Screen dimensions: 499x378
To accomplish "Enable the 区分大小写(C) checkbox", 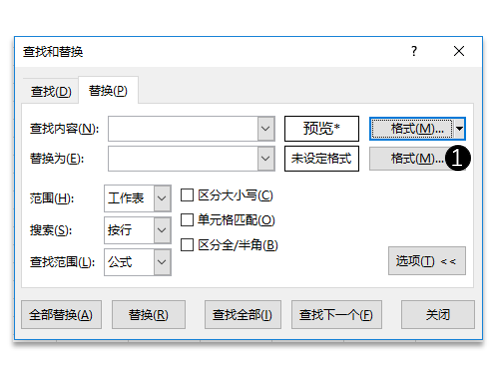I will [x=187, y=195].
